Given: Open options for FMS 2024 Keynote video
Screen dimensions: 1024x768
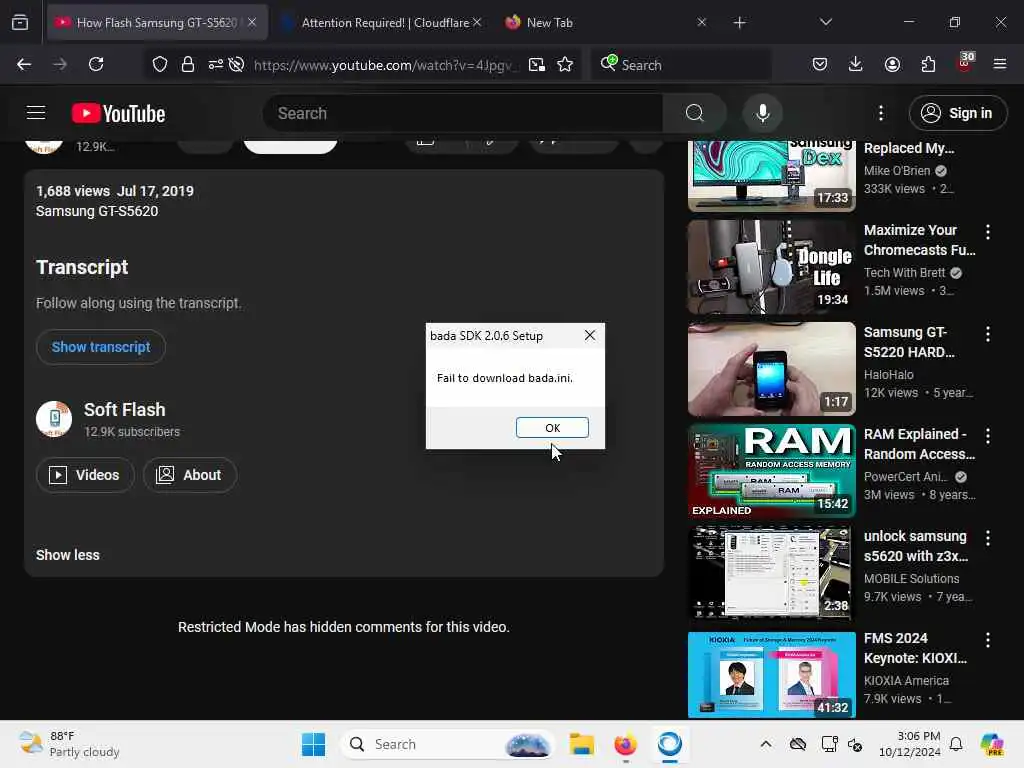Looking at the screenshot, I should (x=987, y=640).
